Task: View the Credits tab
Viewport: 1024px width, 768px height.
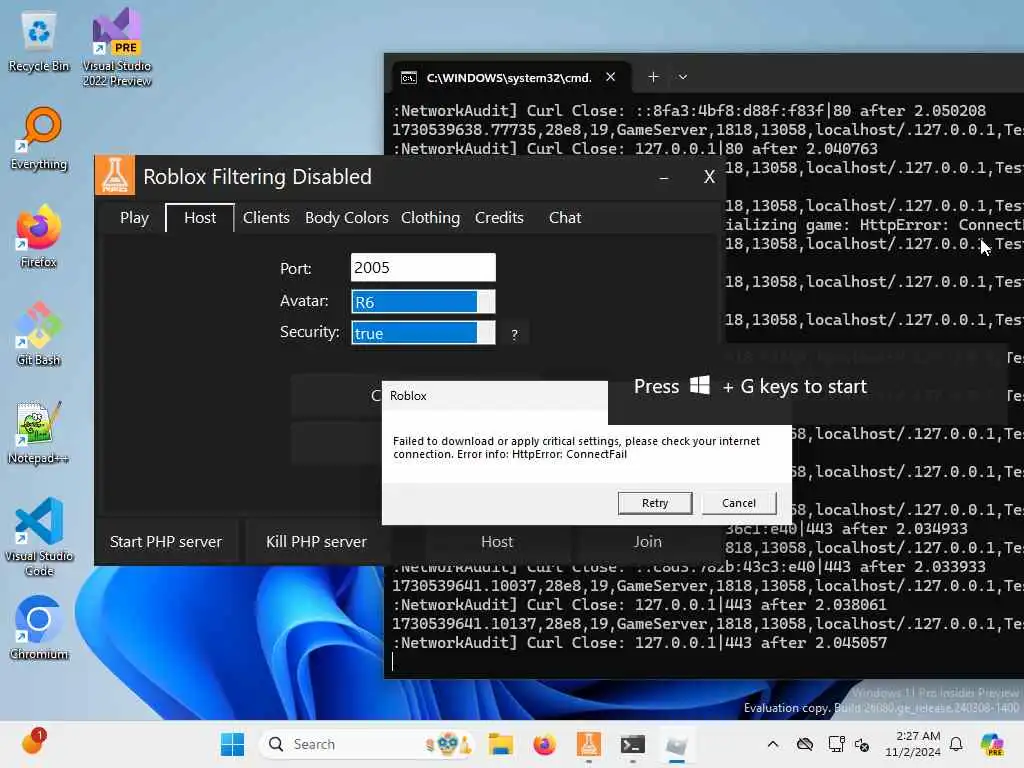Action: tap(499, 217)
